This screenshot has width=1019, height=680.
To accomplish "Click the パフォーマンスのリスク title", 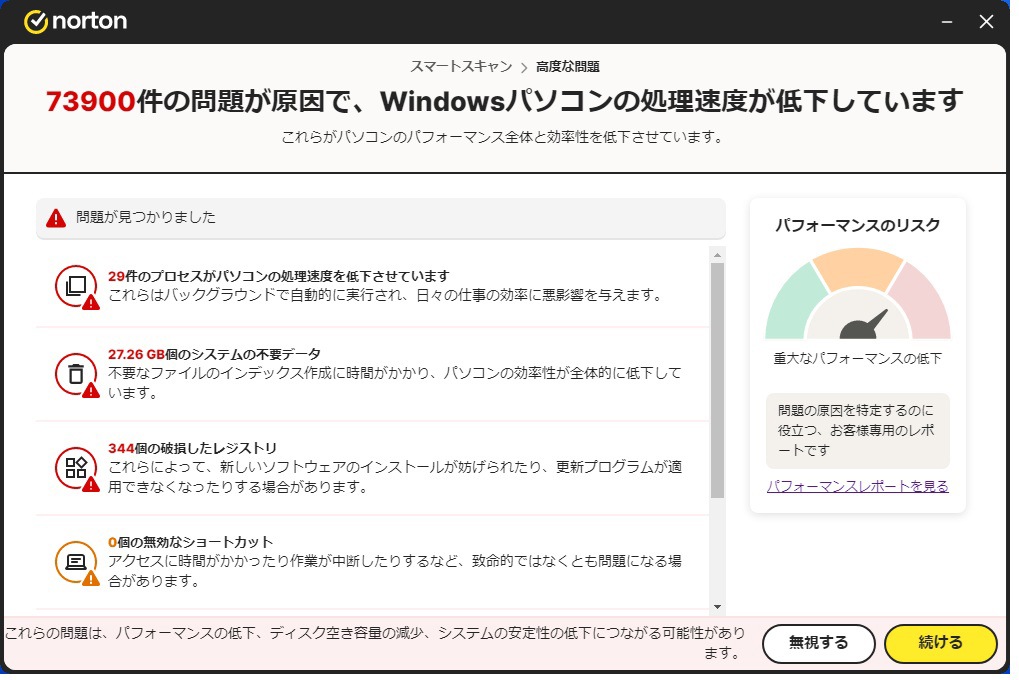I will tap(857, 226).
